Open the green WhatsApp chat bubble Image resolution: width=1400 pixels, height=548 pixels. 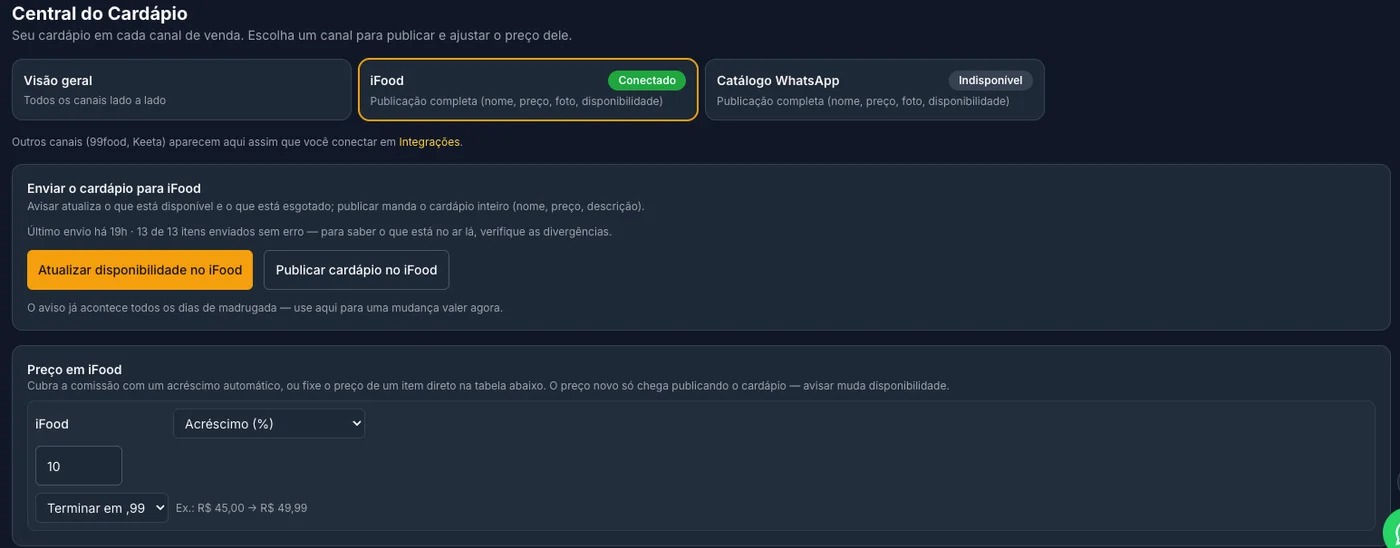[x=1392, y=530]
